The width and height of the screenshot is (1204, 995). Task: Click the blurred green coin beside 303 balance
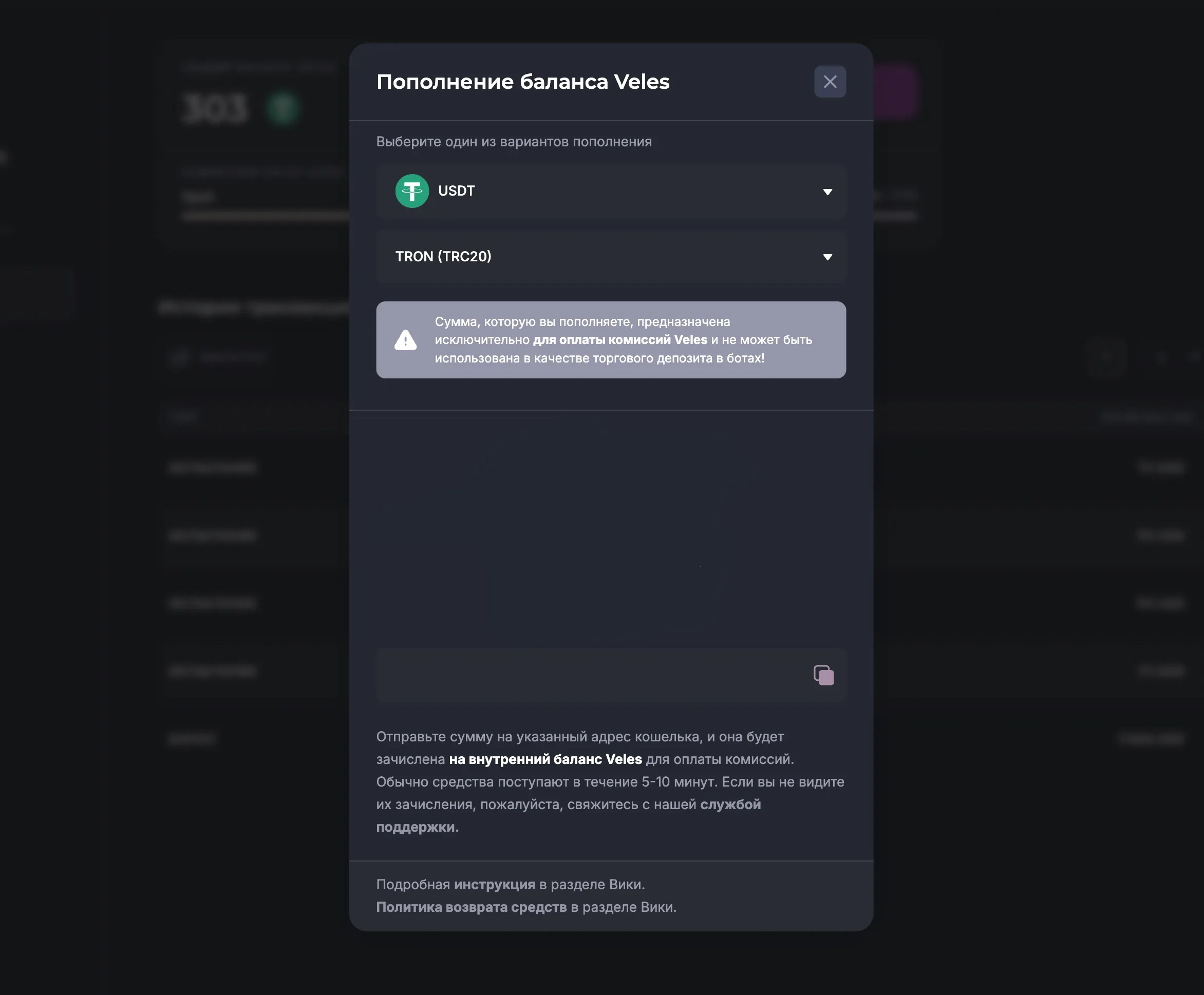283,108
